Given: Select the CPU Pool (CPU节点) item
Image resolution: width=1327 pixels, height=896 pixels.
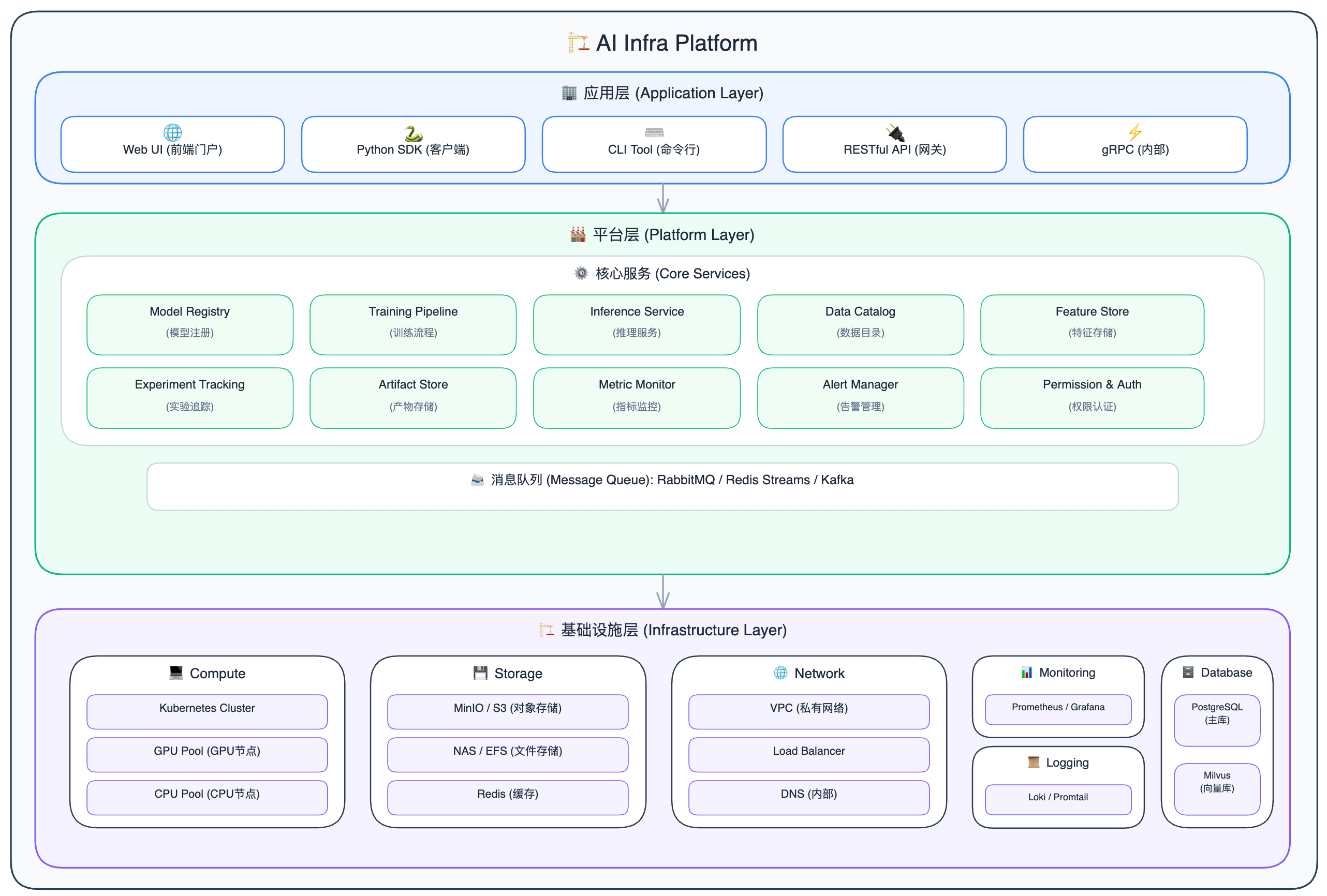Looking at the screenshot, I should (x=207, y=798).
